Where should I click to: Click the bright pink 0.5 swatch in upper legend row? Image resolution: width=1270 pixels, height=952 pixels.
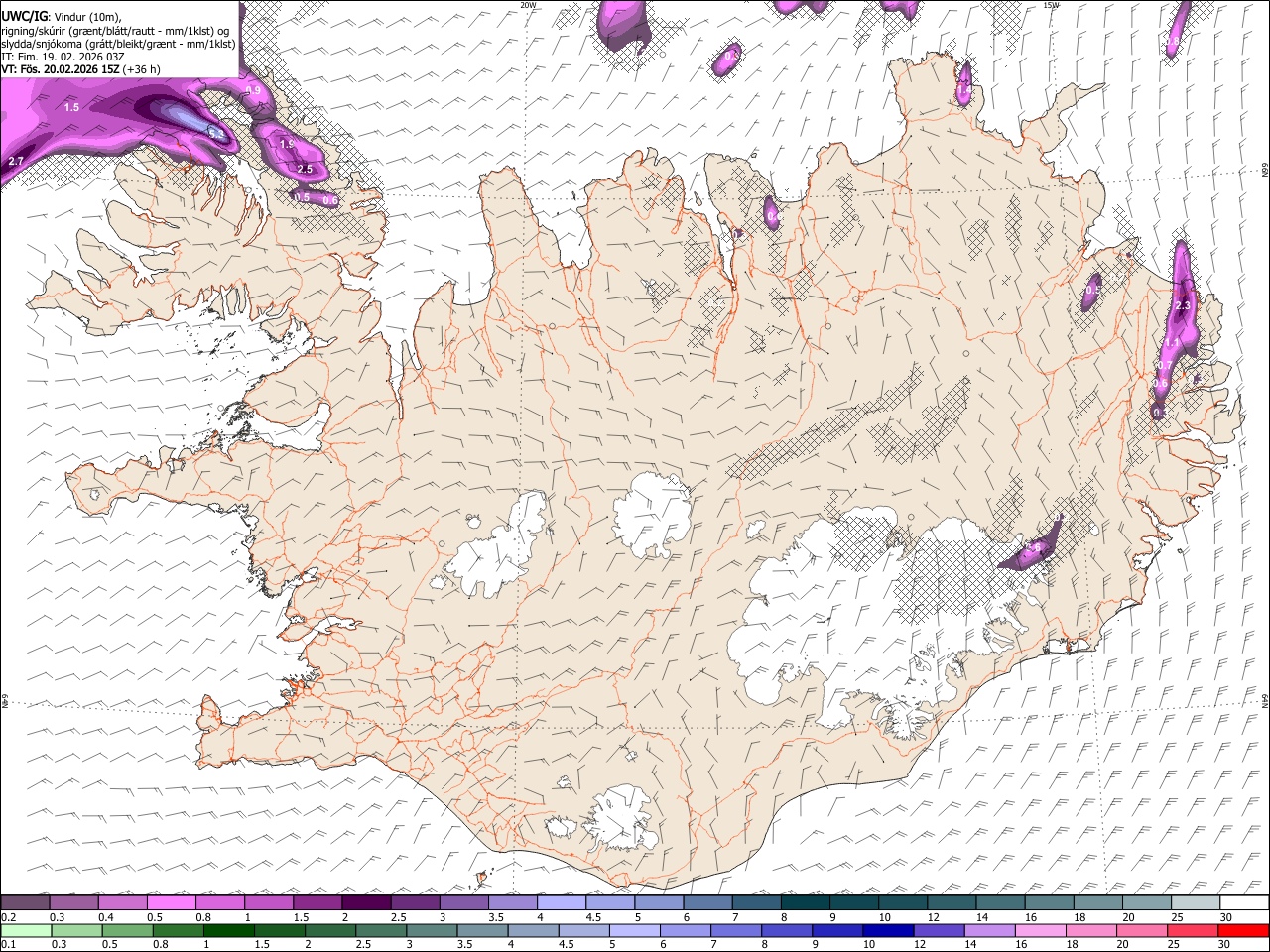tap(171, 903)
